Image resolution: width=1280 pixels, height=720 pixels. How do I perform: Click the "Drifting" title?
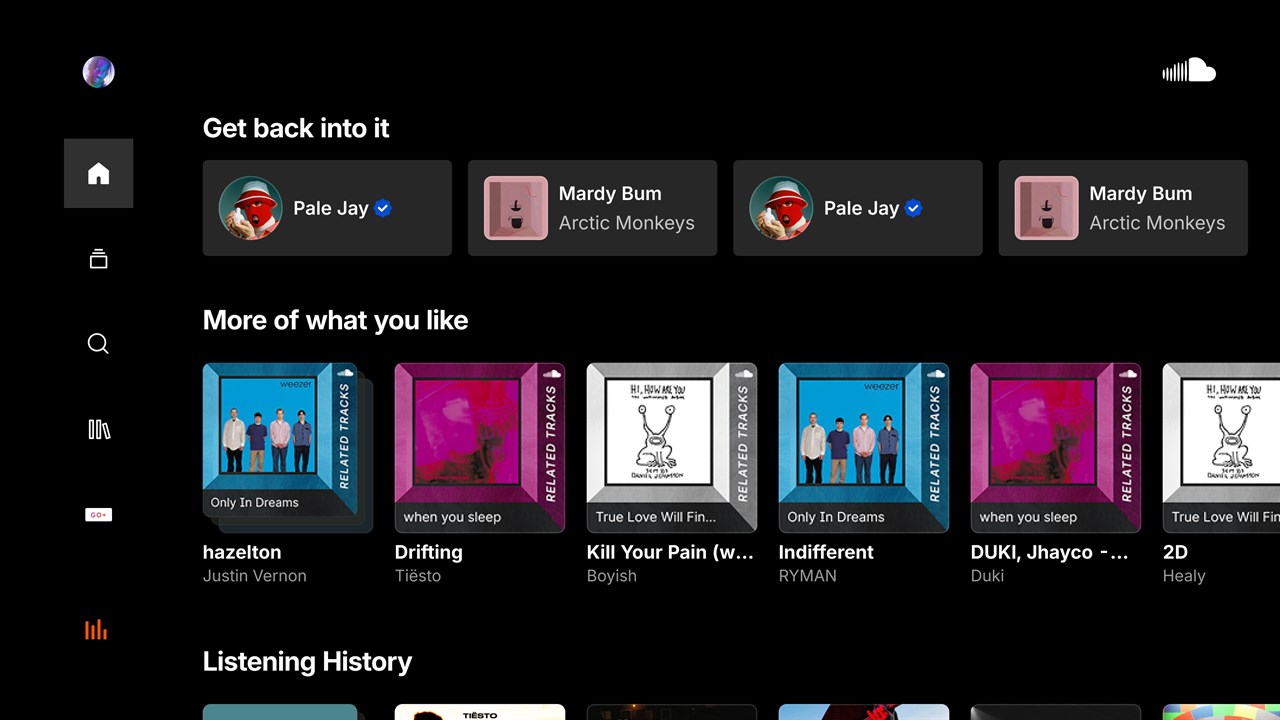tap(429, 552)
